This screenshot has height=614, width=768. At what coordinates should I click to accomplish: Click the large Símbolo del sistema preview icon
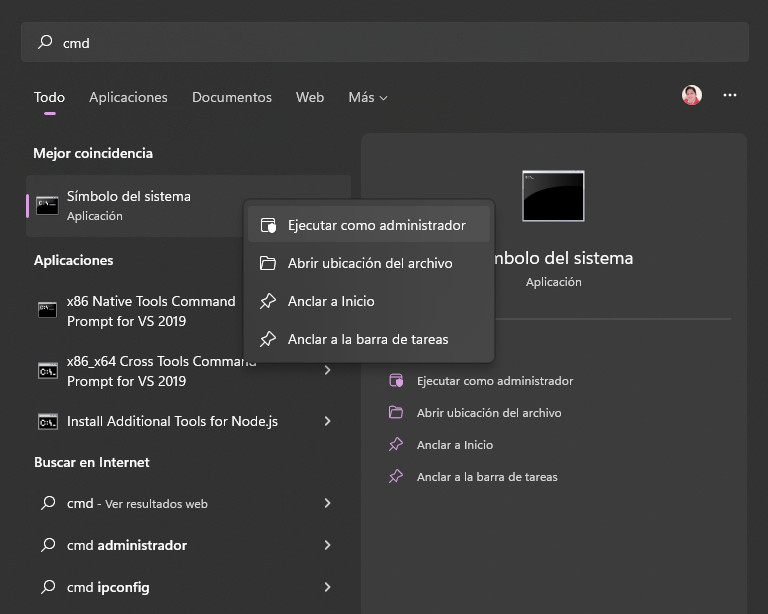[x=553, y=196]
